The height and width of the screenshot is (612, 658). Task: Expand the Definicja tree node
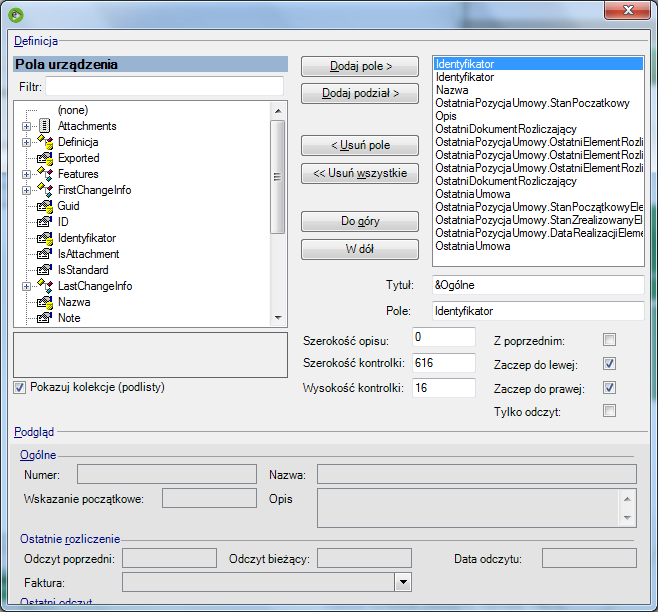coord(26,142)
